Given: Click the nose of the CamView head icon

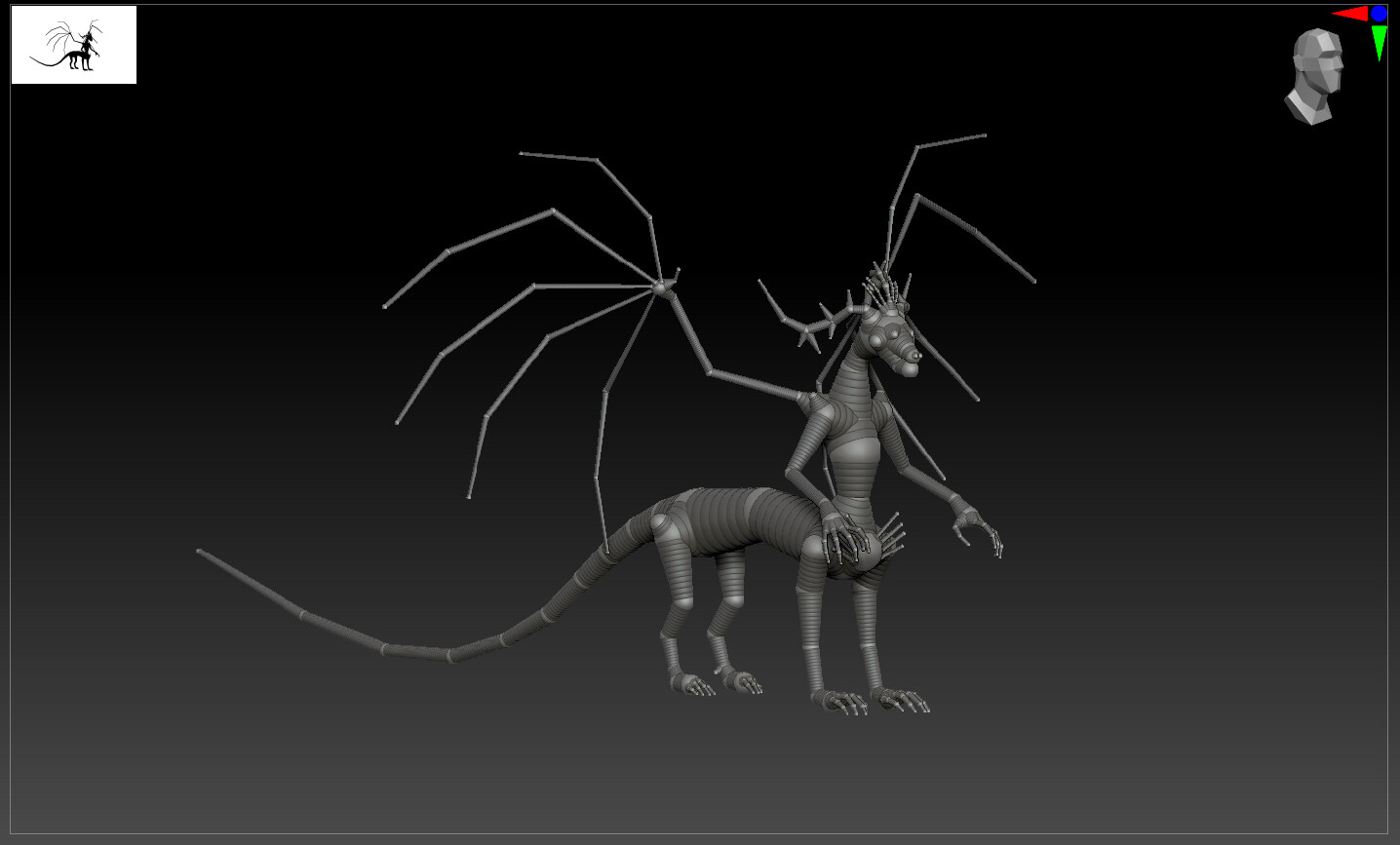Looking at the screenshot, I should pos(1342,66).
